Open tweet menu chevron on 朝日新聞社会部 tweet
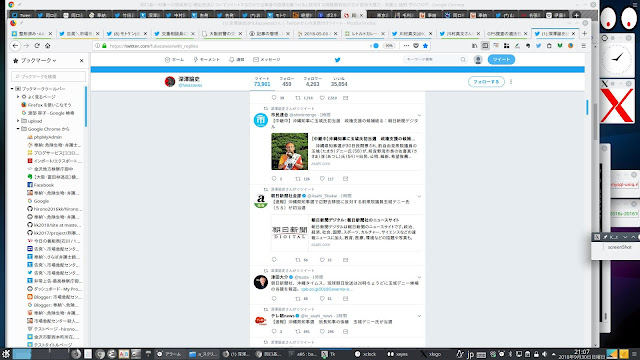Screen dimensions: 640x360 pyautogui.click(x=419, y=196)
